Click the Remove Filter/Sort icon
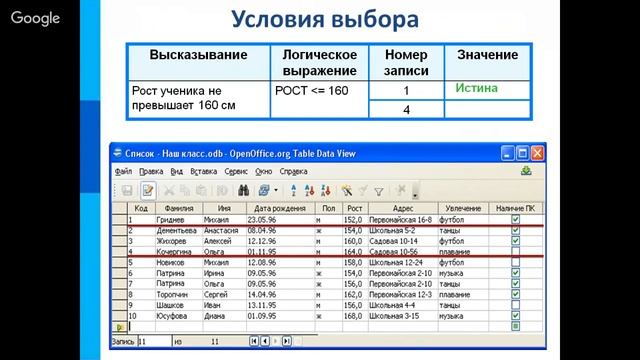The image size is (640, 360). [401, 190]
